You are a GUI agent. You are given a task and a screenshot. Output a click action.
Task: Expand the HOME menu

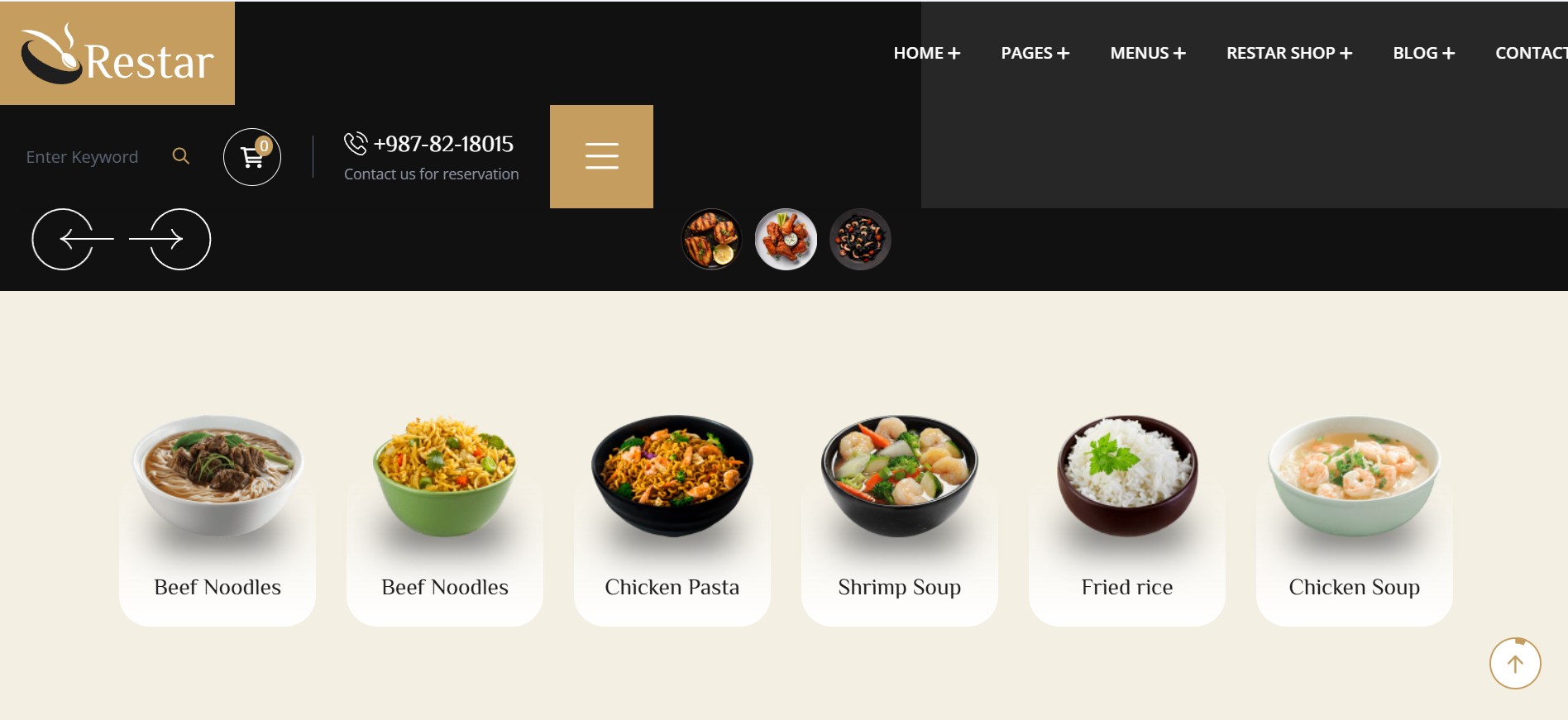point(927,53)
